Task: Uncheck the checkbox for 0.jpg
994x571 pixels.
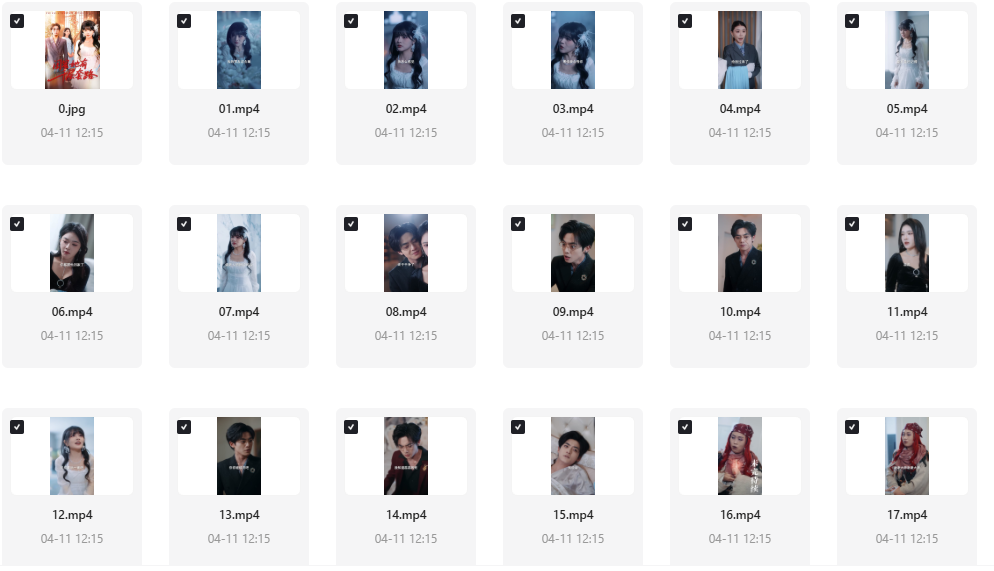Action: tap(17, 21)
